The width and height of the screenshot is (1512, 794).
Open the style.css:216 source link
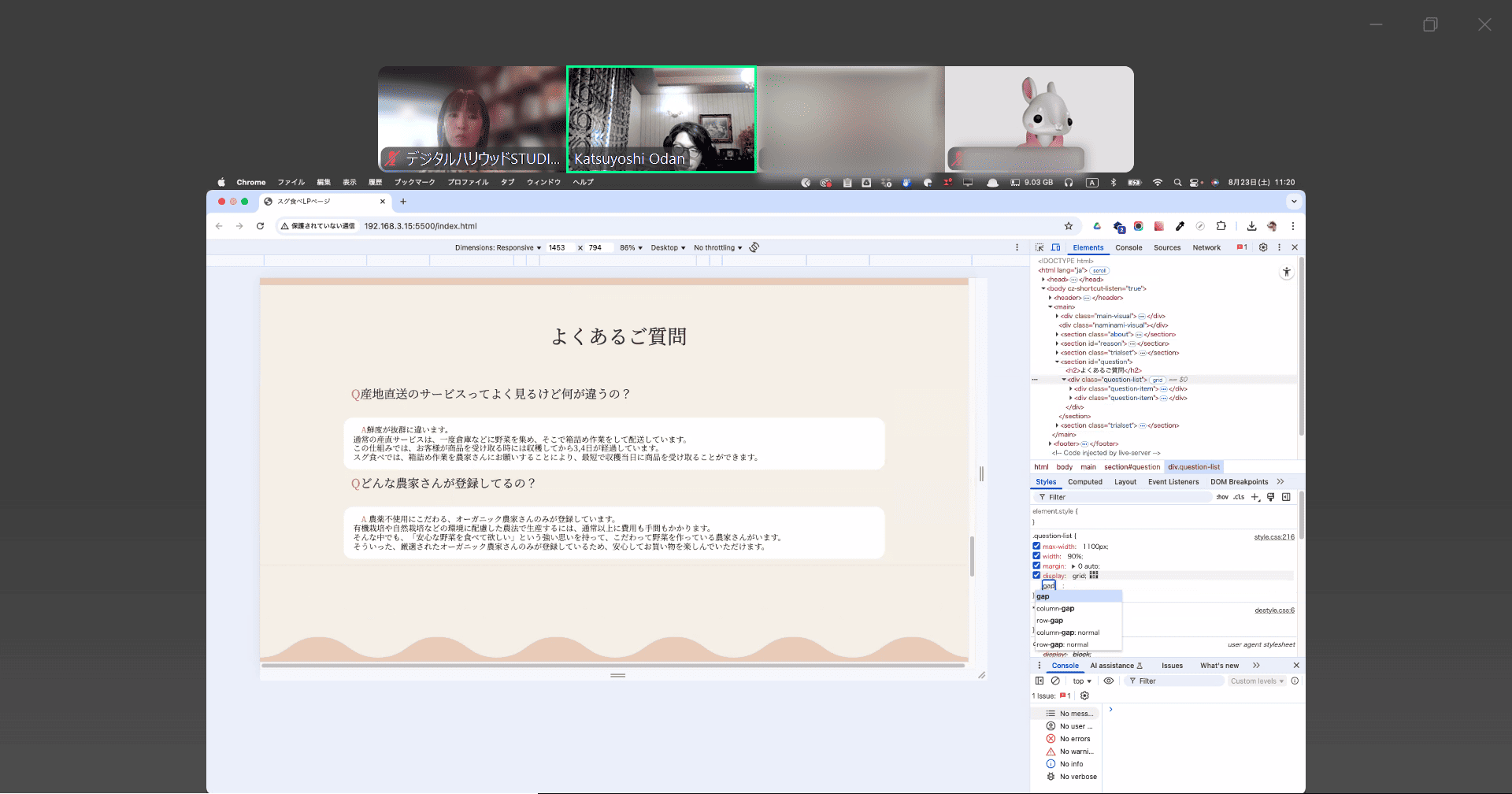[1274, 537]
